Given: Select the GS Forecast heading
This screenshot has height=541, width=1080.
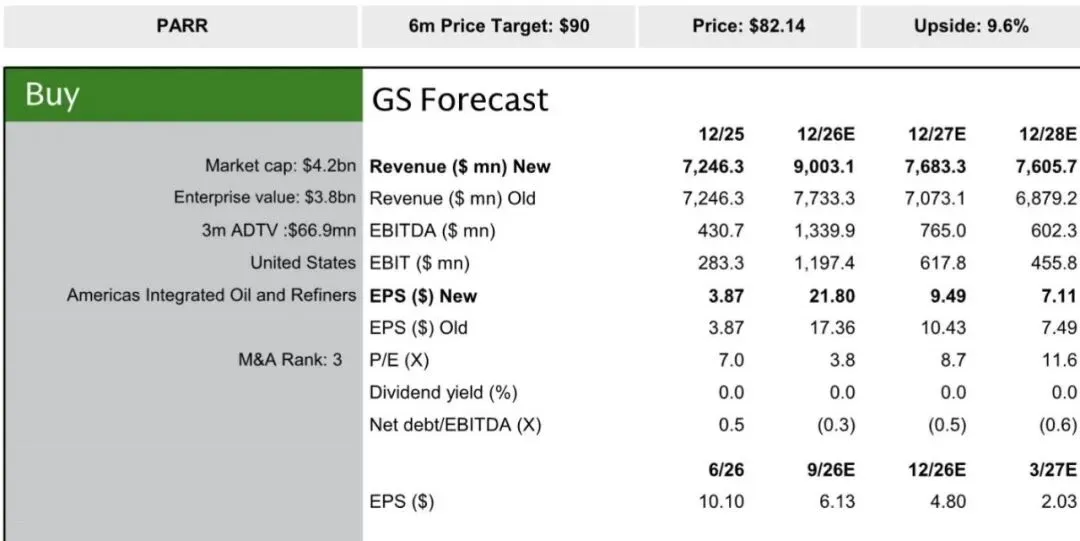Looking at the screenshot, I should (460, 100).
